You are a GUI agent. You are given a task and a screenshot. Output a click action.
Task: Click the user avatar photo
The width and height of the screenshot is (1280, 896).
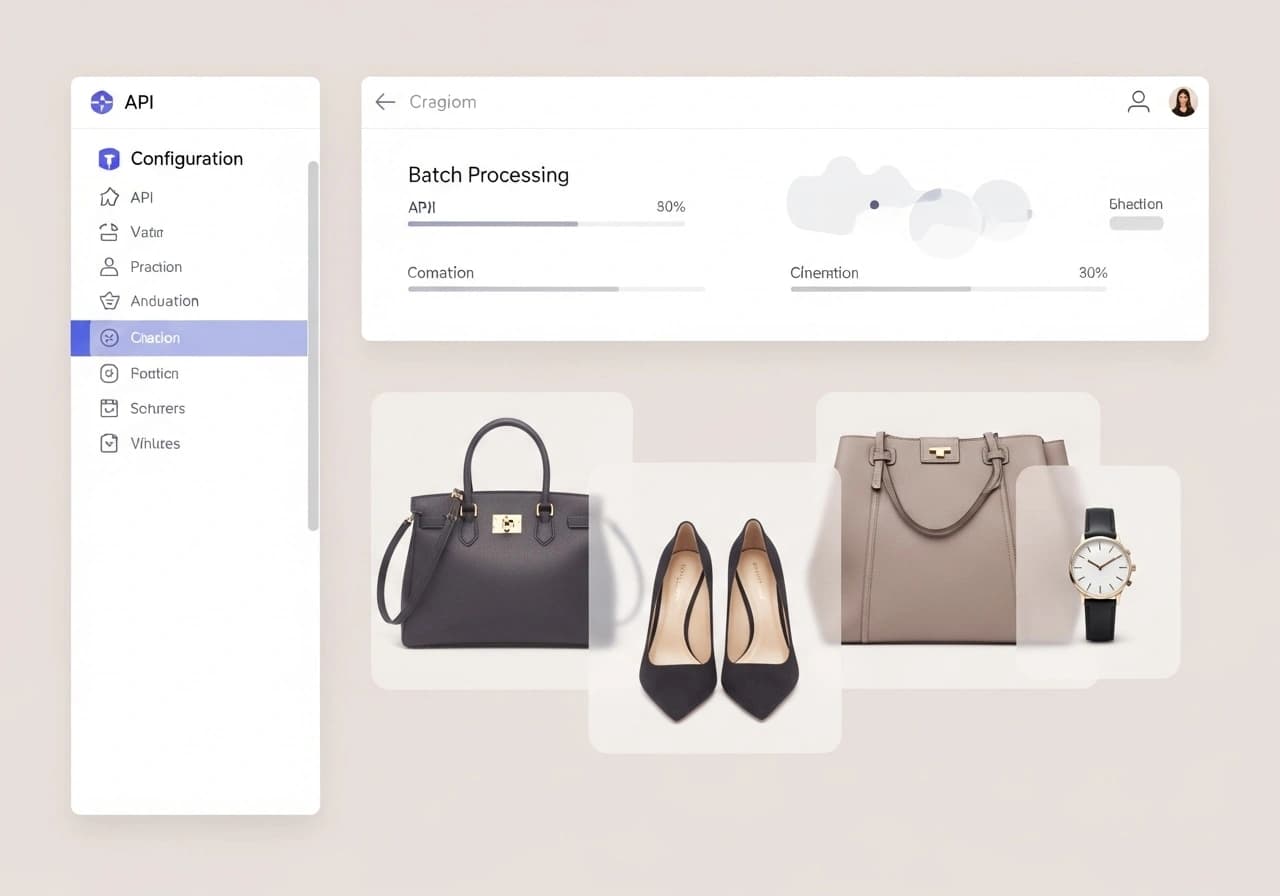coord(1183,102)
